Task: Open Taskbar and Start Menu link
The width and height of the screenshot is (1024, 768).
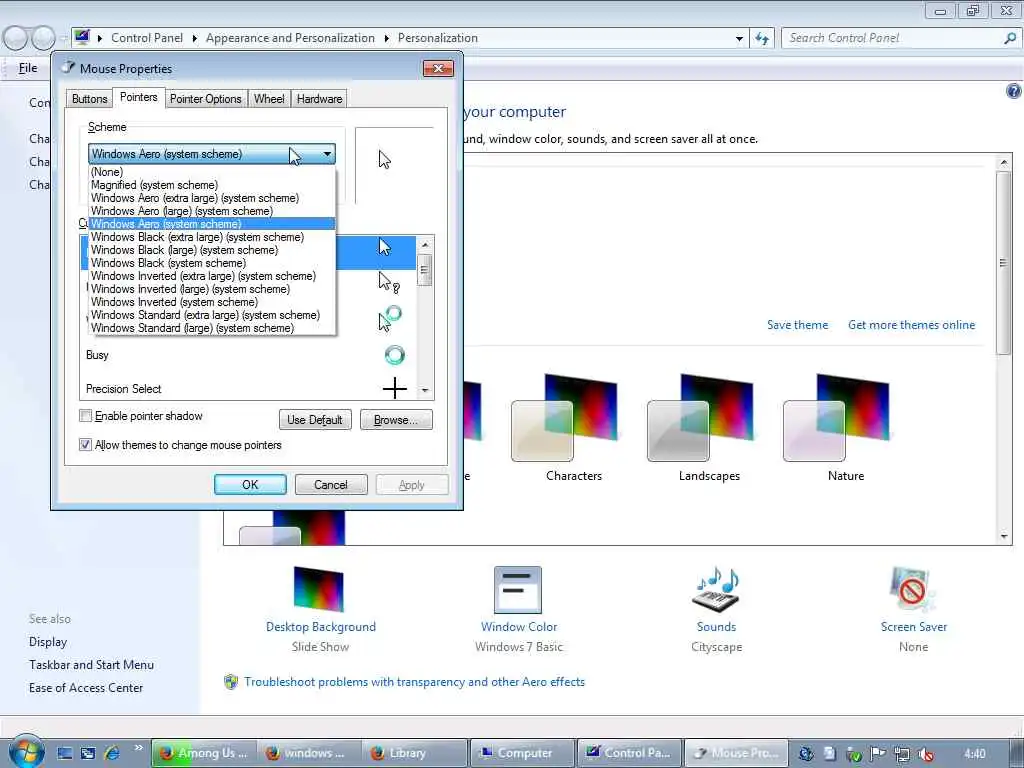Action: [x=91, y=665]
